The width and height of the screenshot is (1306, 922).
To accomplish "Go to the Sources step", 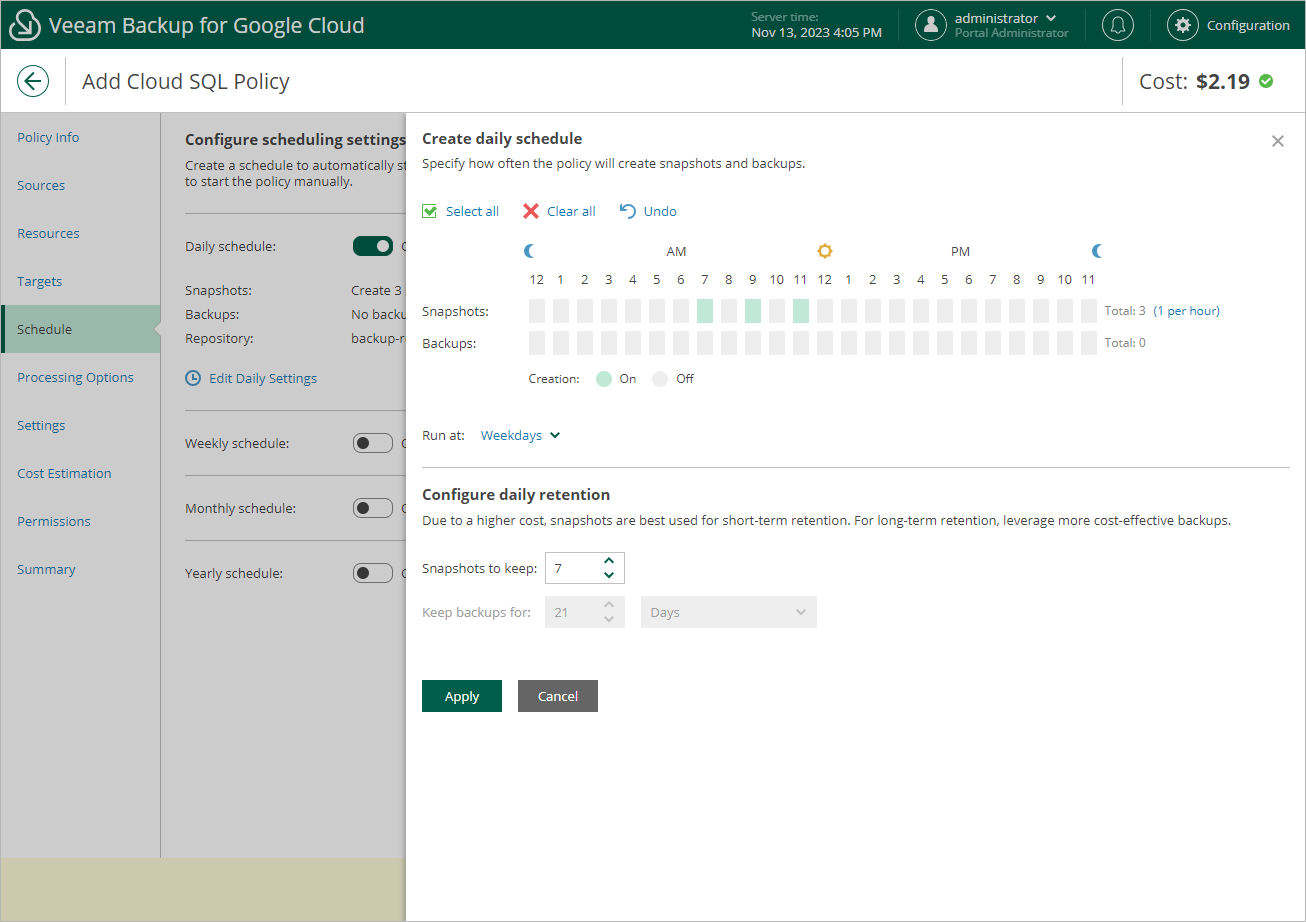I will pyautogui.click(x=80, y=185).
